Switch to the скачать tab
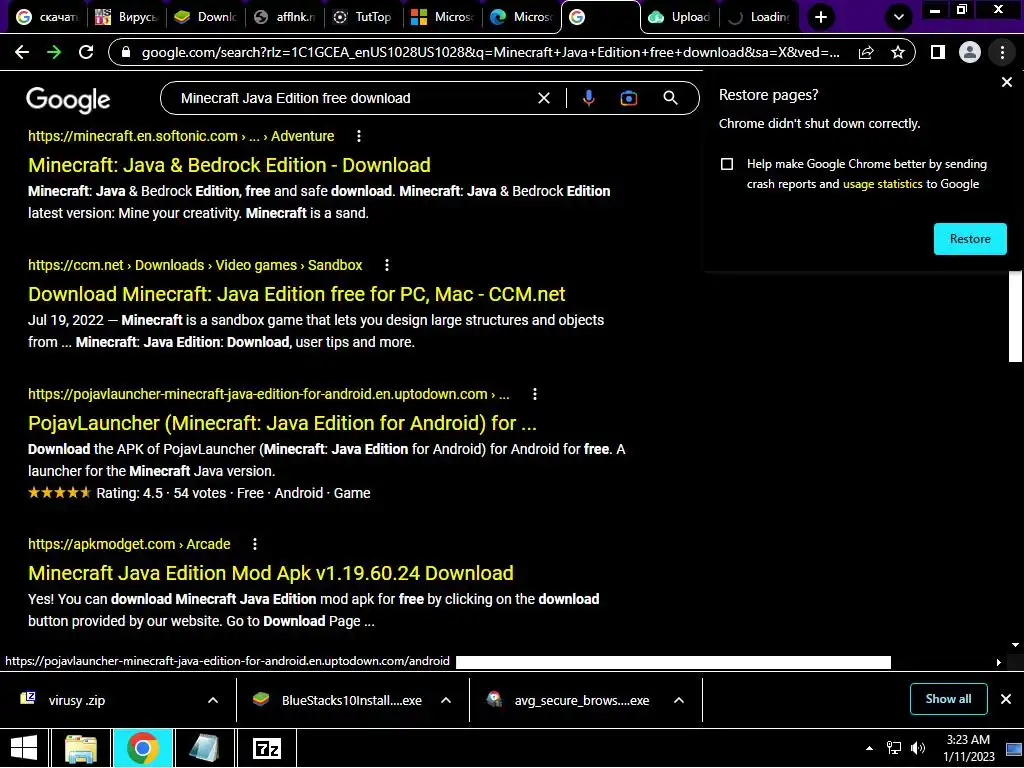Image resolution: width=1024 pixels, height=768 pixels. pos(47,17)
